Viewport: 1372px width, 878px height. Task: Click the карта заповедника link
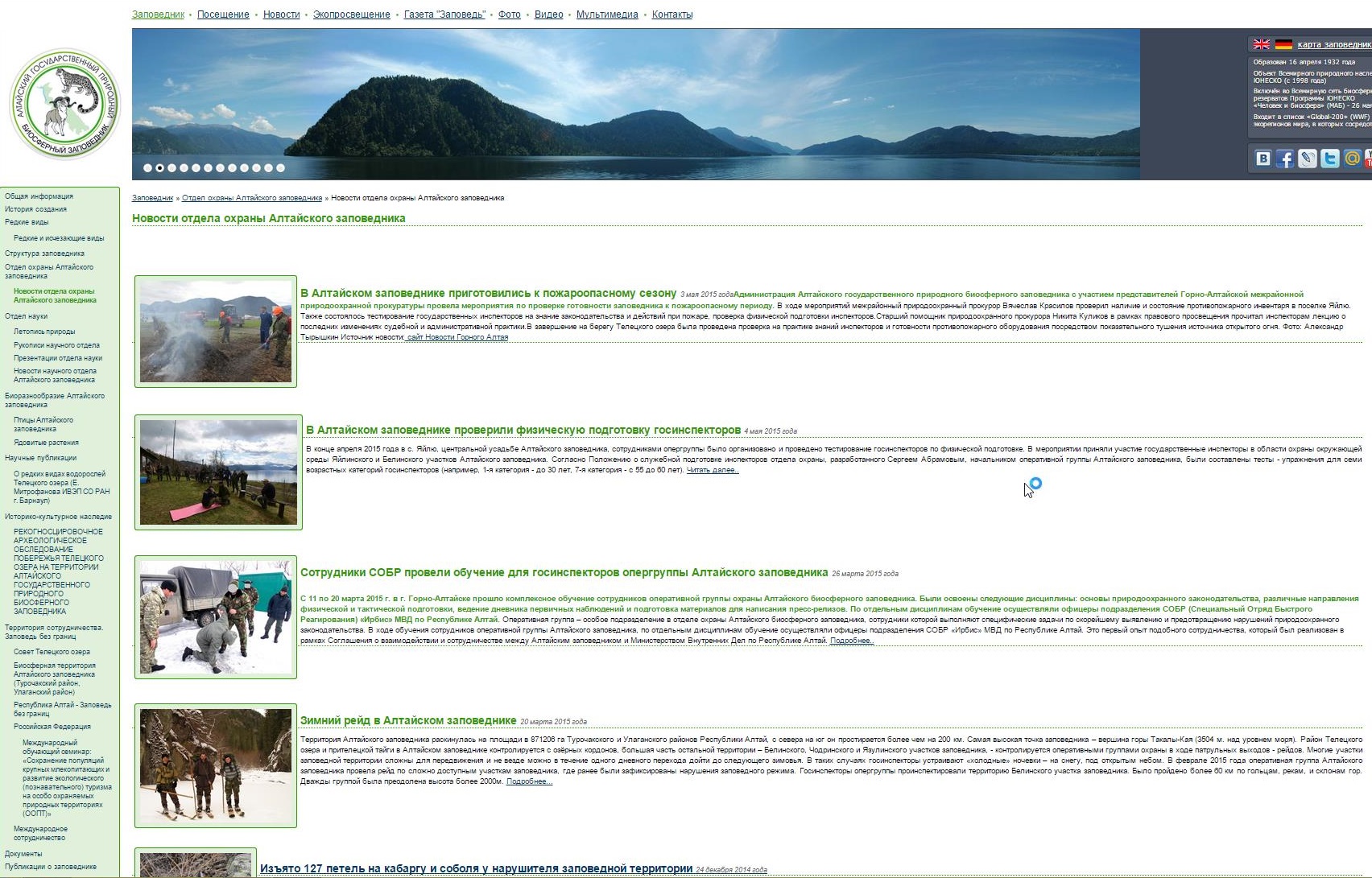pos(1333,44)
